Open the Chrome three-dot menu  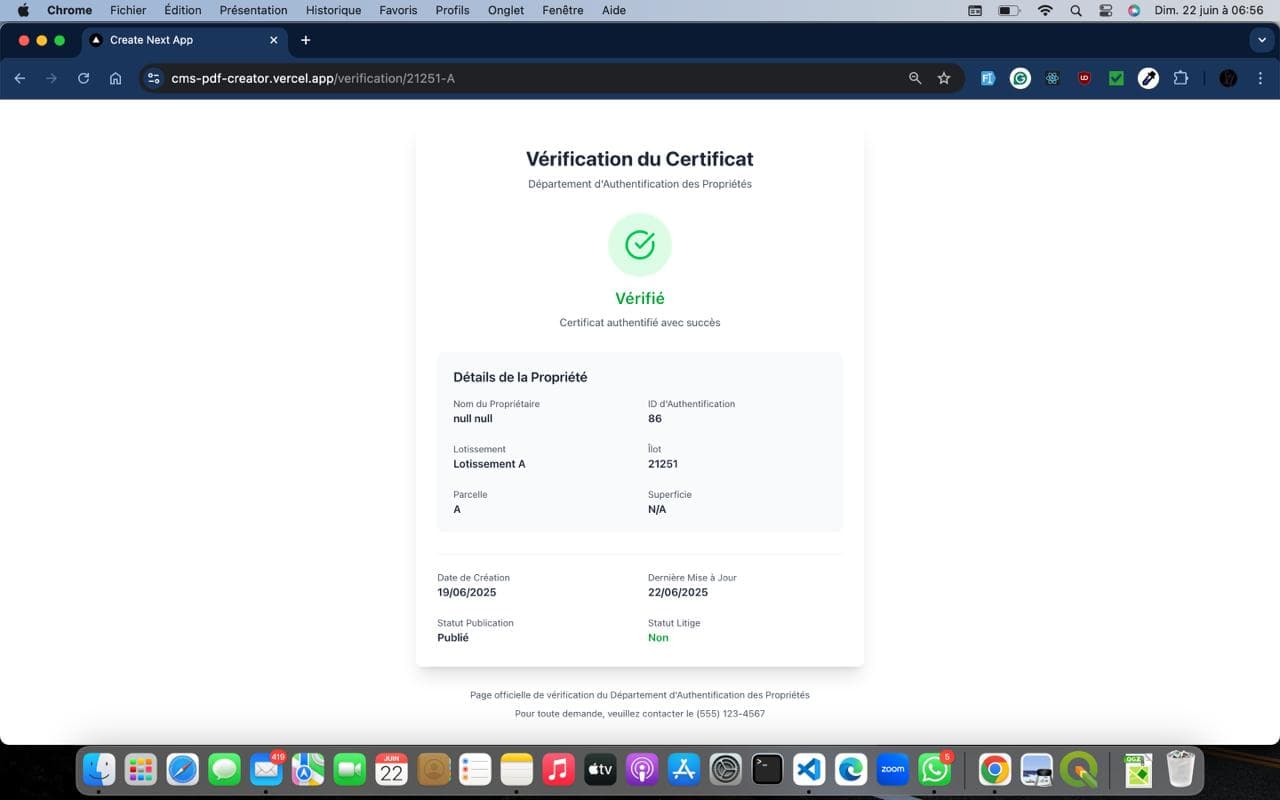coord(1260,78)
